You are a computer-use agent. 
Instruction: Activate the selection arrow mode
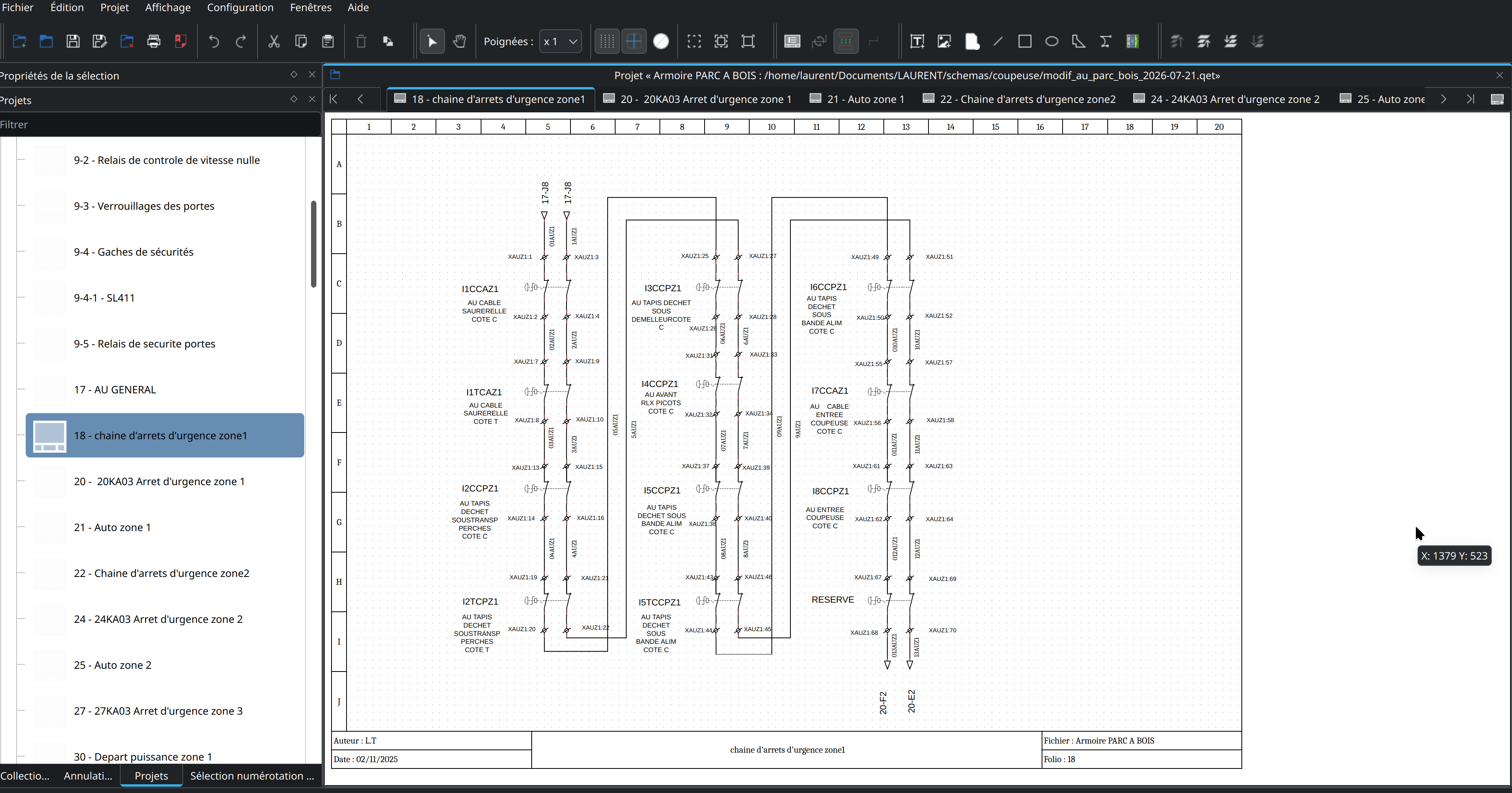pyautogui.click(x=432, y=41)
